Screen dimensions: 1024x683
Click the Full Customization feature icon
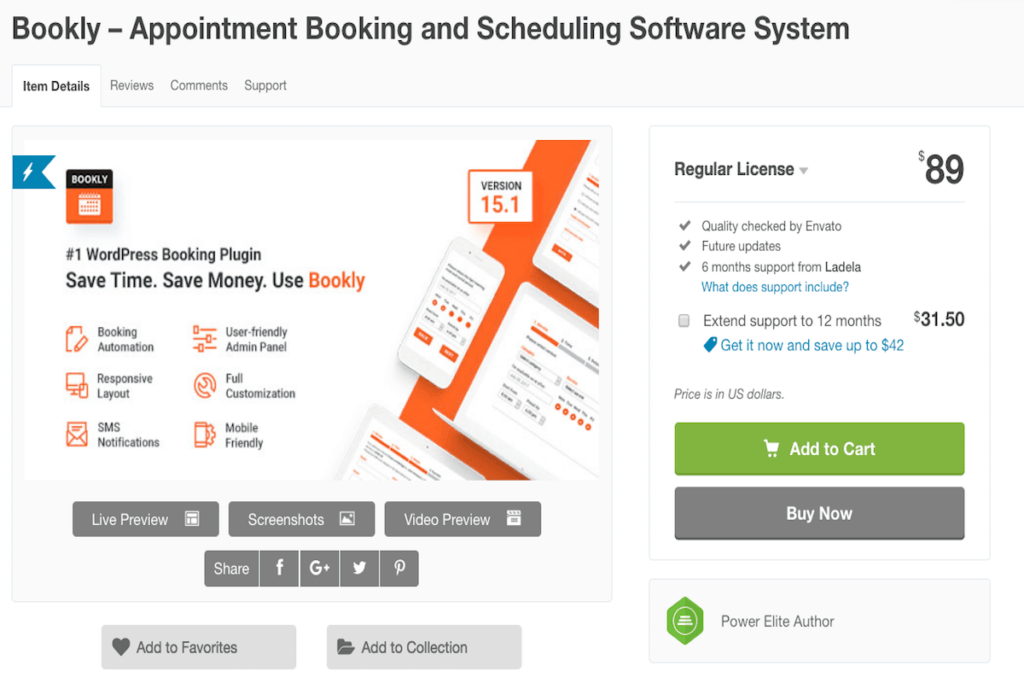click(x=205, y=385)
